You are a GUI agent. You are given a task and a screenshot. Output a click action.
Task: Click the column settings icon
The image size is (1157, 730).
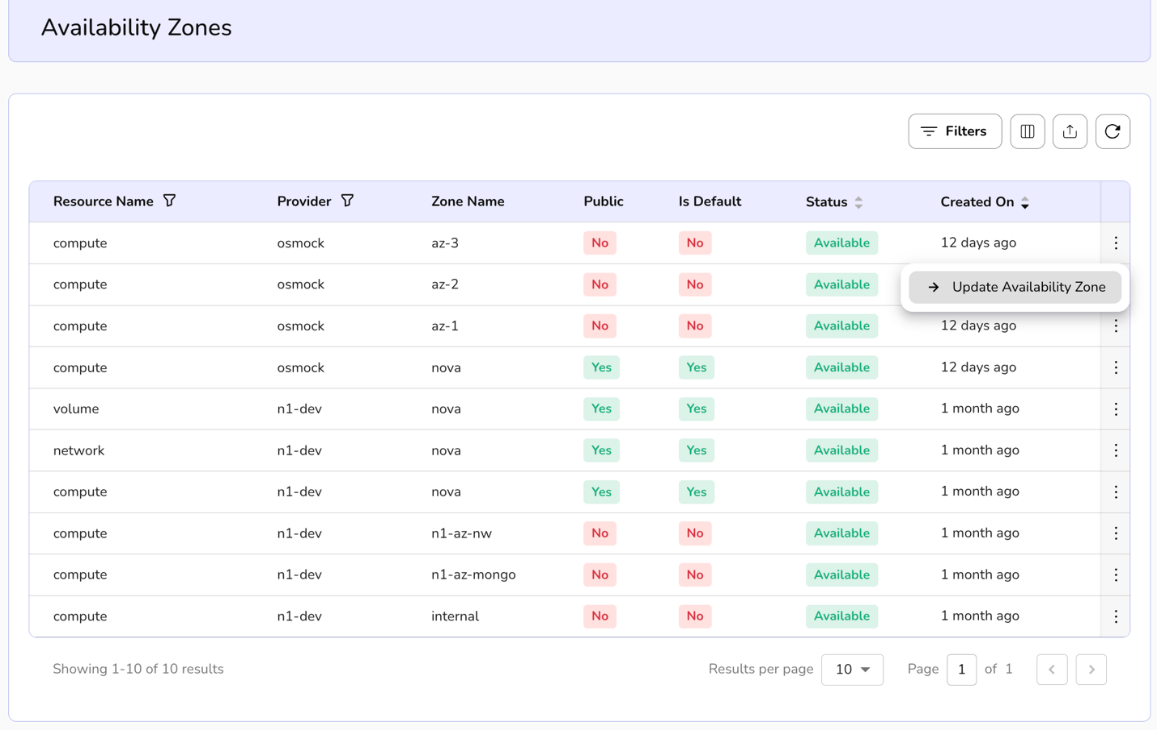1027,131
